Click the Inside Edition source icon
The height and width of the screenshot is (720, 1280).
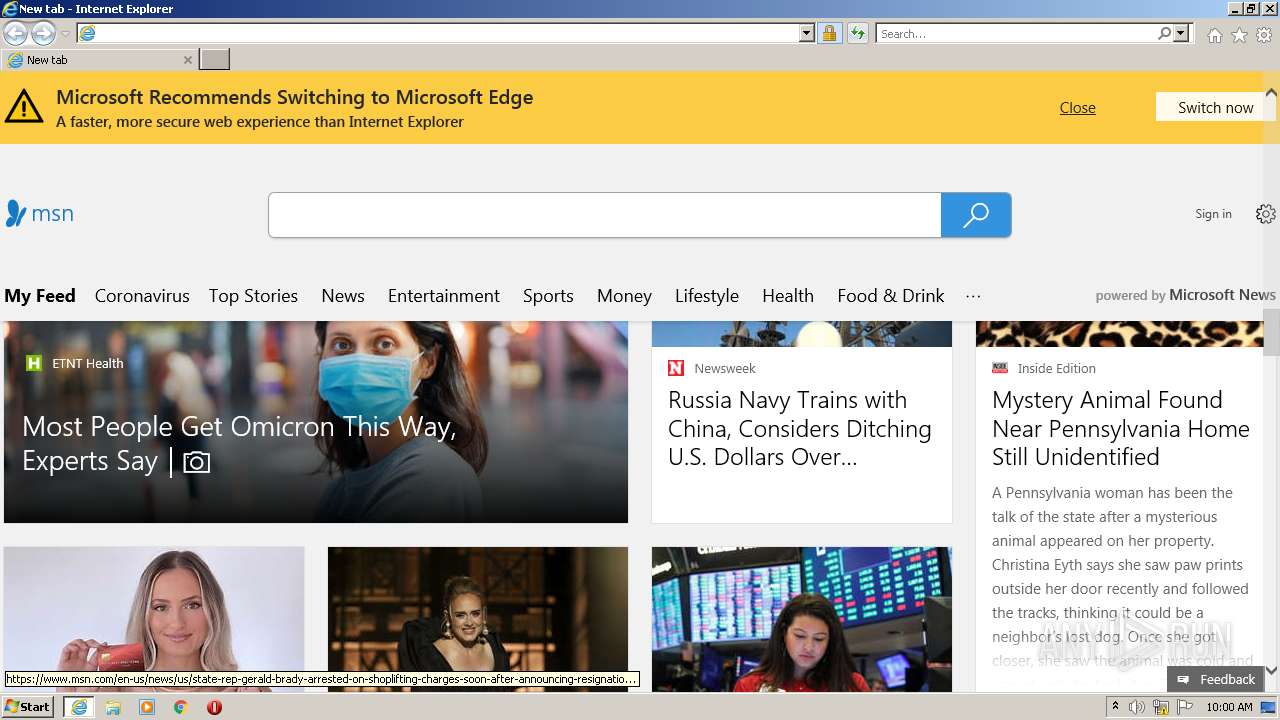(1000, 368)
